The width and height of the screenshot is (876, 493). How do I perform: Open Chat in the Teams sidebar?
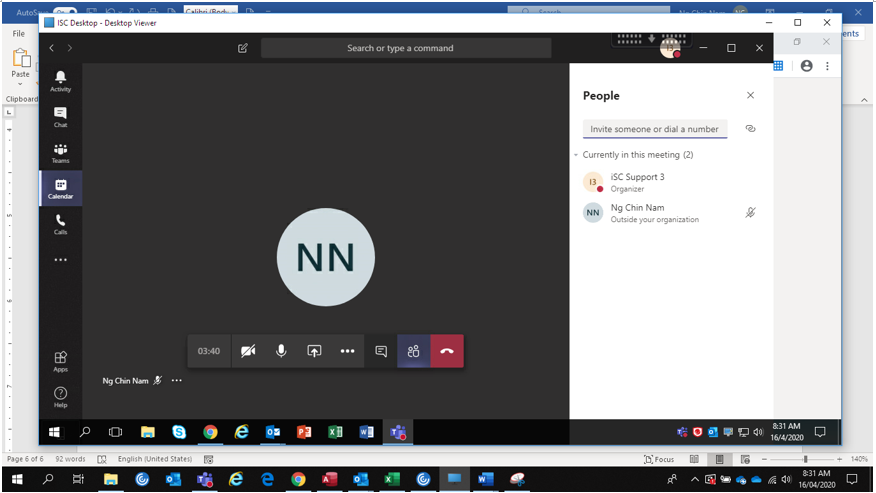[60, 117]
